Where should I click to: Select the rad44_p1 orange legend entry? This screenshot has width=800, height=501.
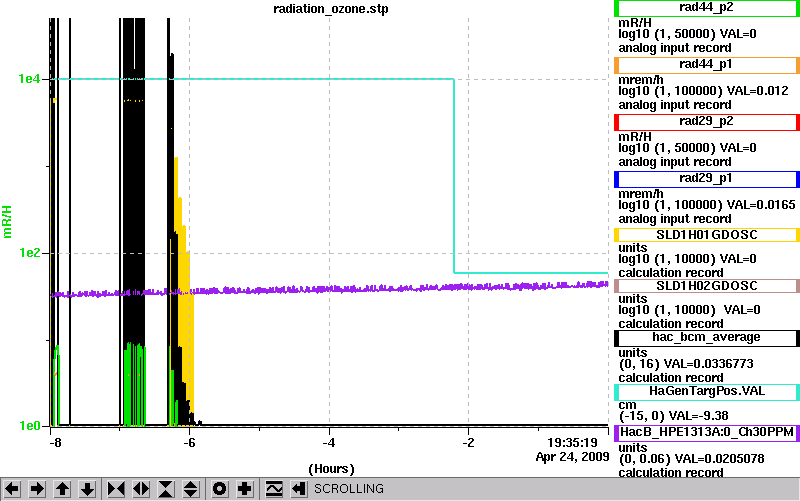pyautogui.click(x=706, y=65)
